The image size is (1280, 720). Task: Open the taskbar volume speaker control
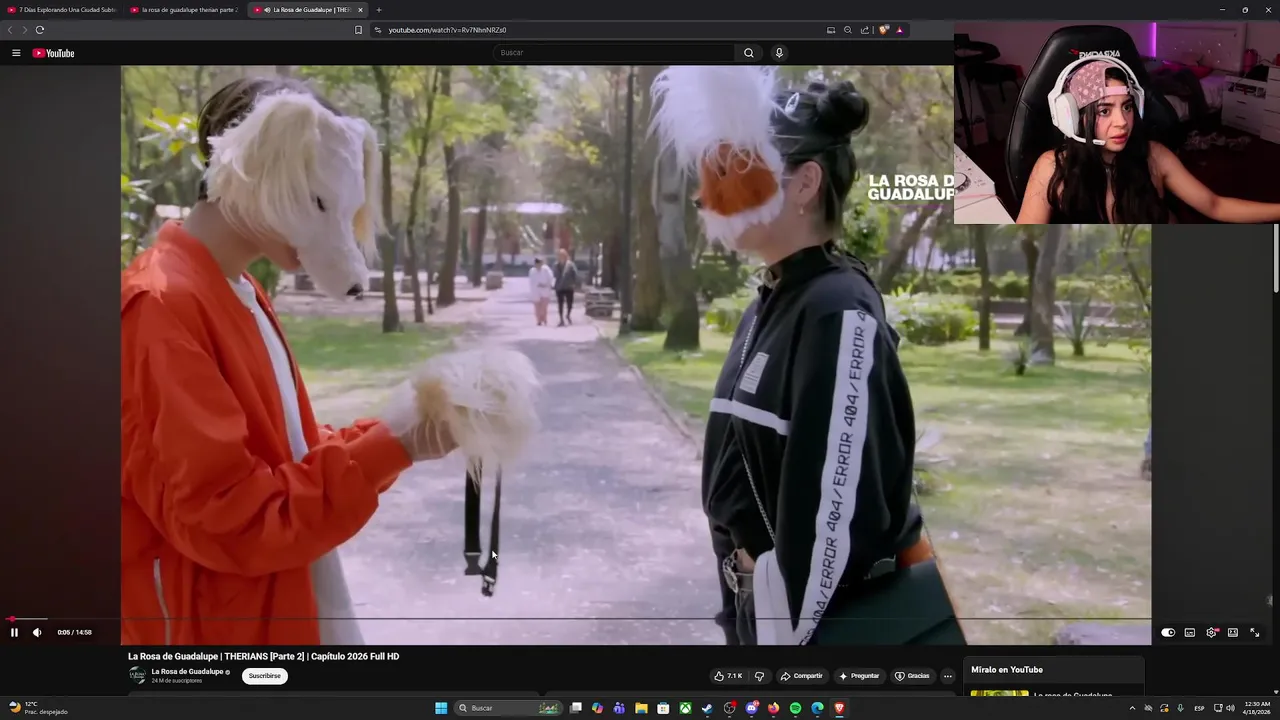point(1230,708)
